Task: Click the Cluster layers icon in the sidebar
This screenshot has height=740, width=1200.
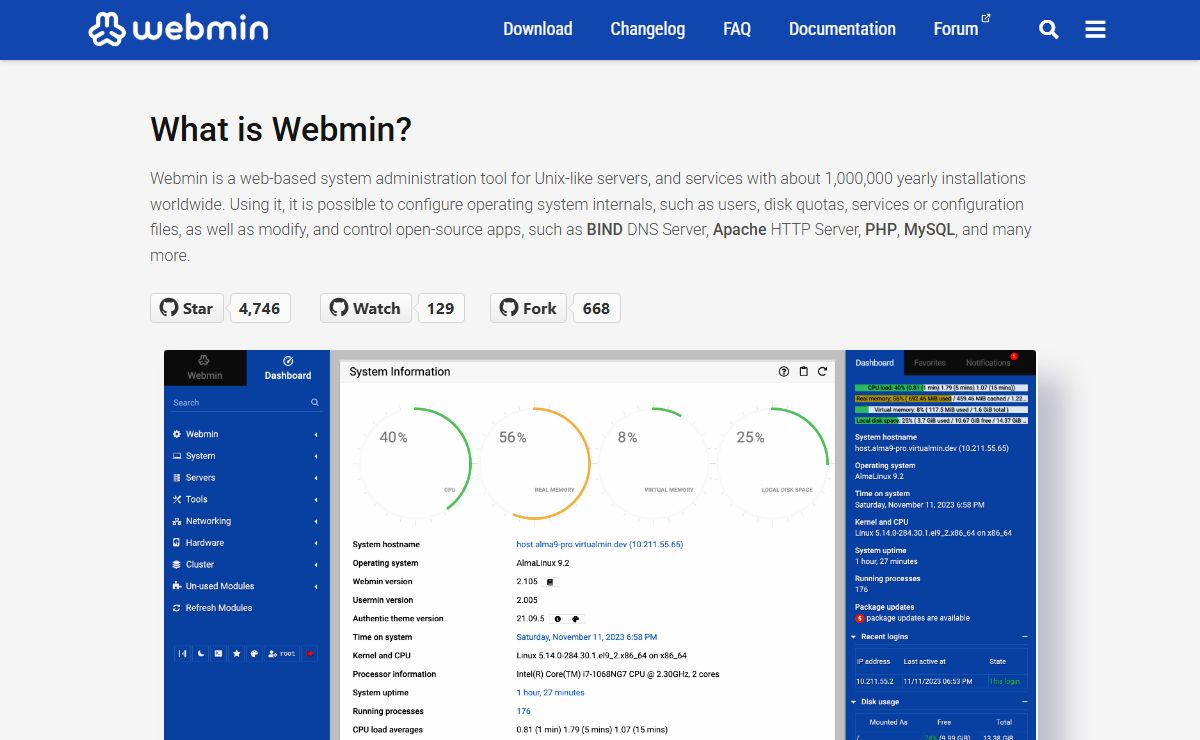Action: coord(177,564)
